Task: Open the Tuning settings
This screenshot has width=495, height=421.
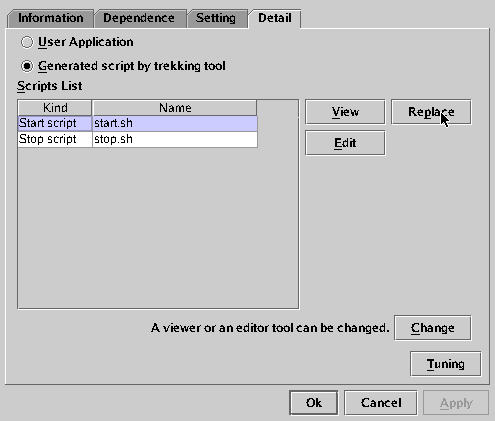Action: click(446, 364)
